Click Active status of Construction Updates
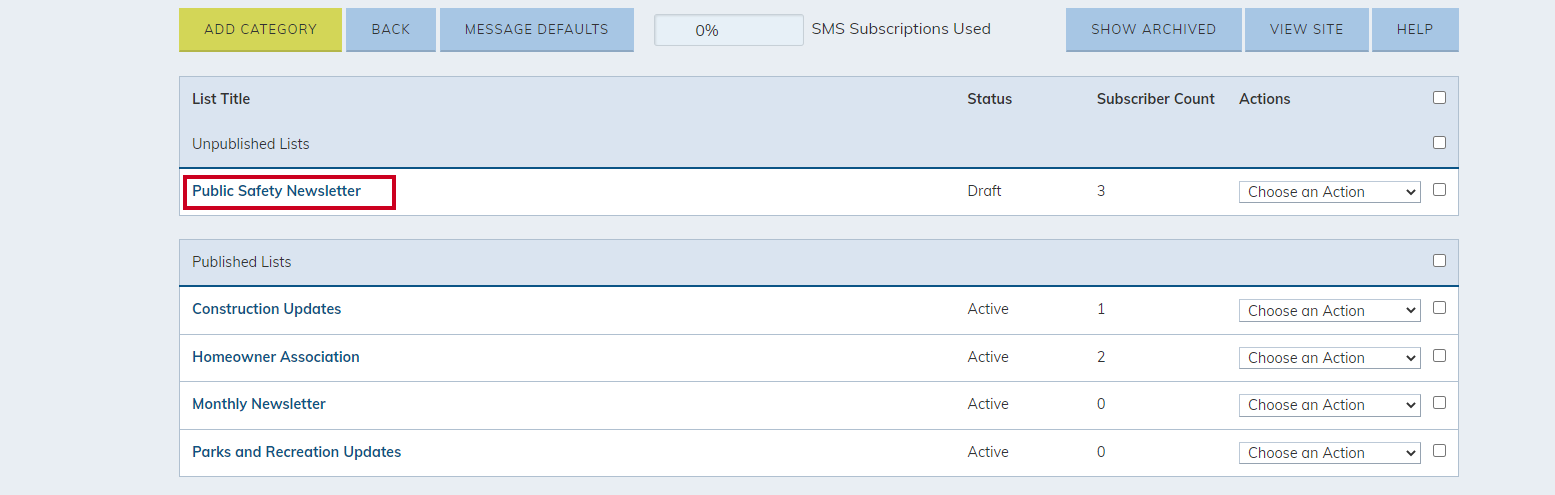Screen dimensions: 1555x495 [988, 309]
